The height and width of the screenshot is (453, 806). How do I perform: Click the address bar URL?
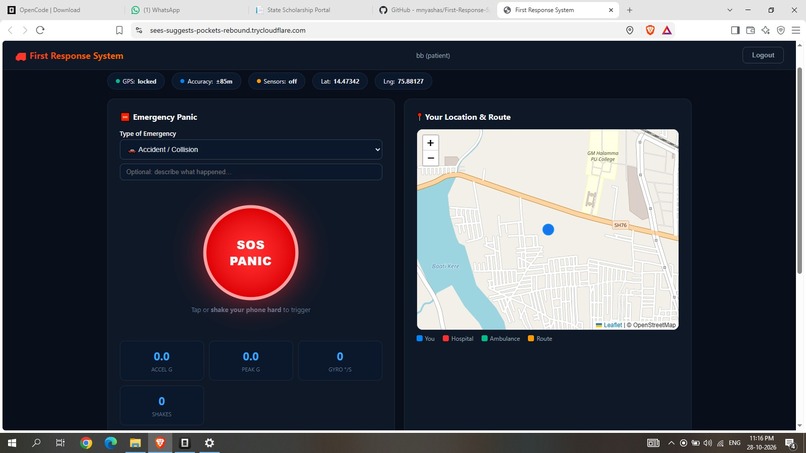pos(228,30)
